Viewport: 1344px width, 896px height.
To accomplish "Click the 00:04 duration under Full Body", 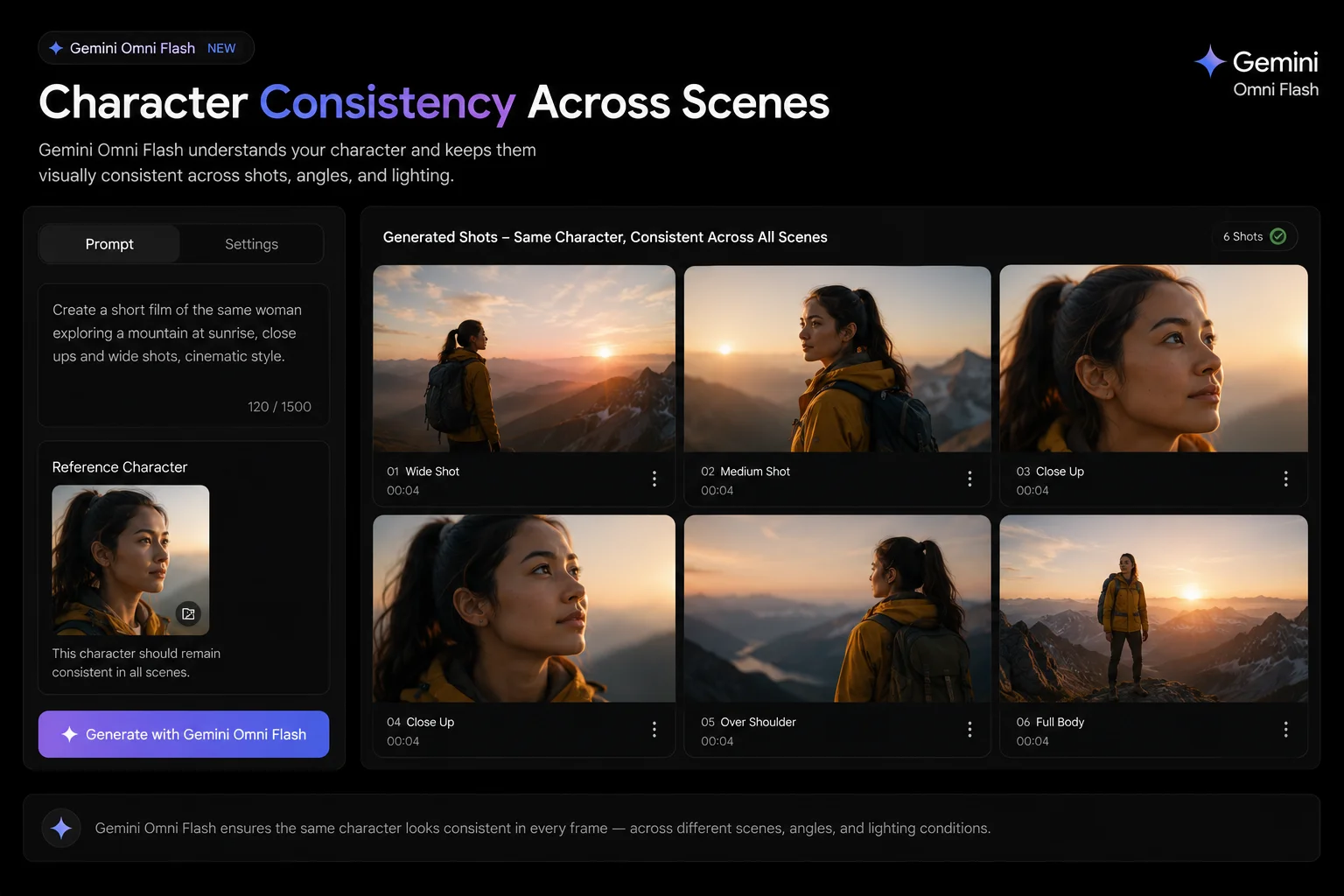I will coord(1032,741).
